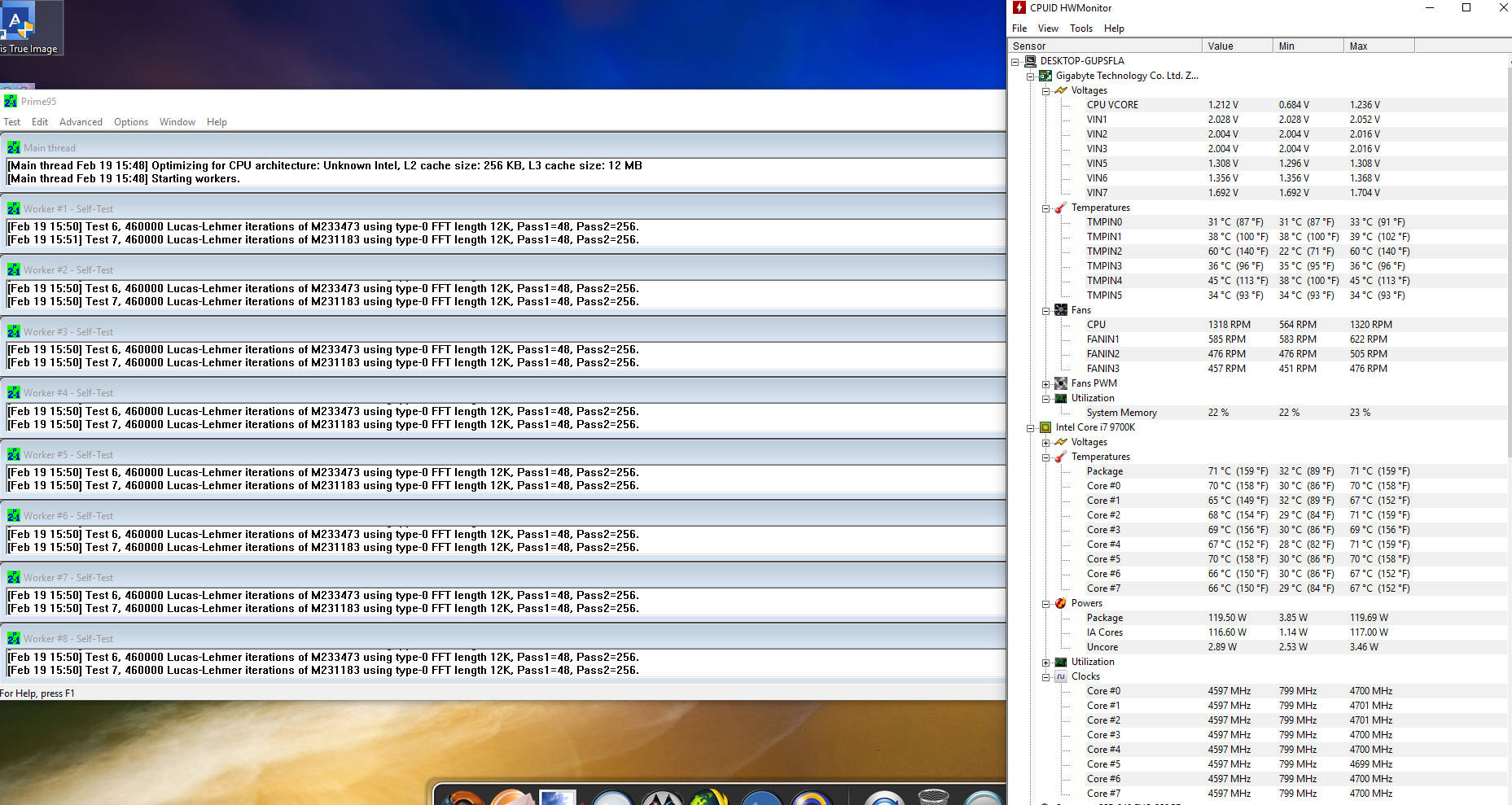This screenshot has height=805, width=1512.
Task: Click the Intel Core i7 9700K chip icon
Action: point(1045,427)
